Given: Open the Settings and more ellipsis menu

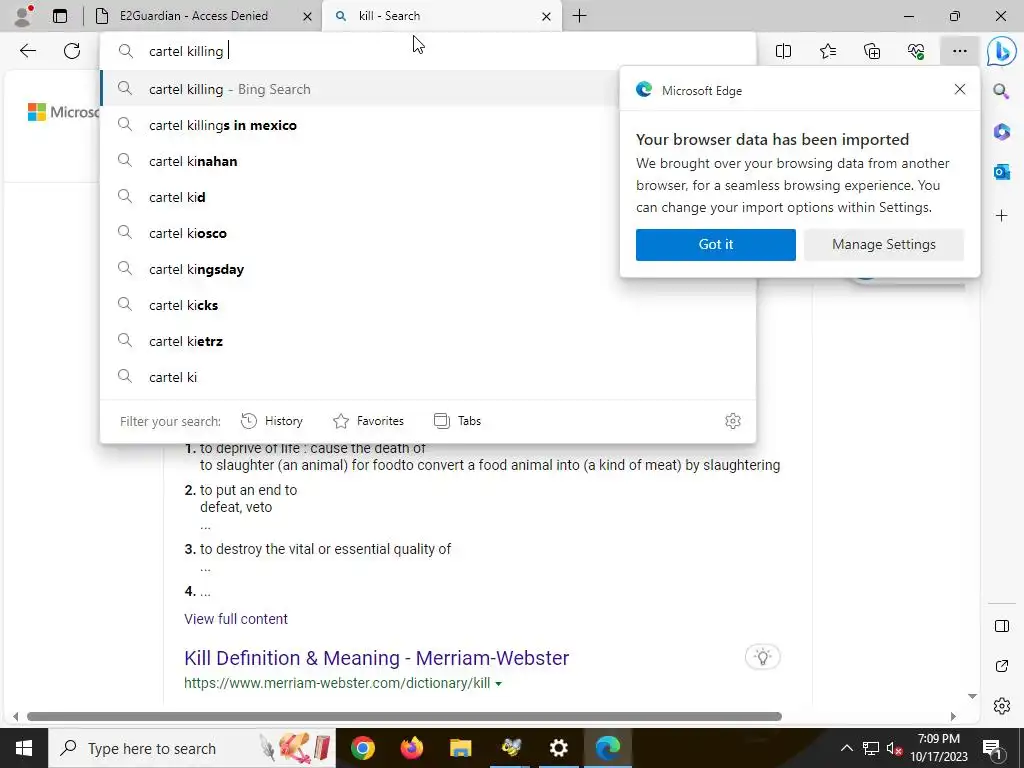Looking at the screenshot, I should pyautogui.click(x=959, y=51).
